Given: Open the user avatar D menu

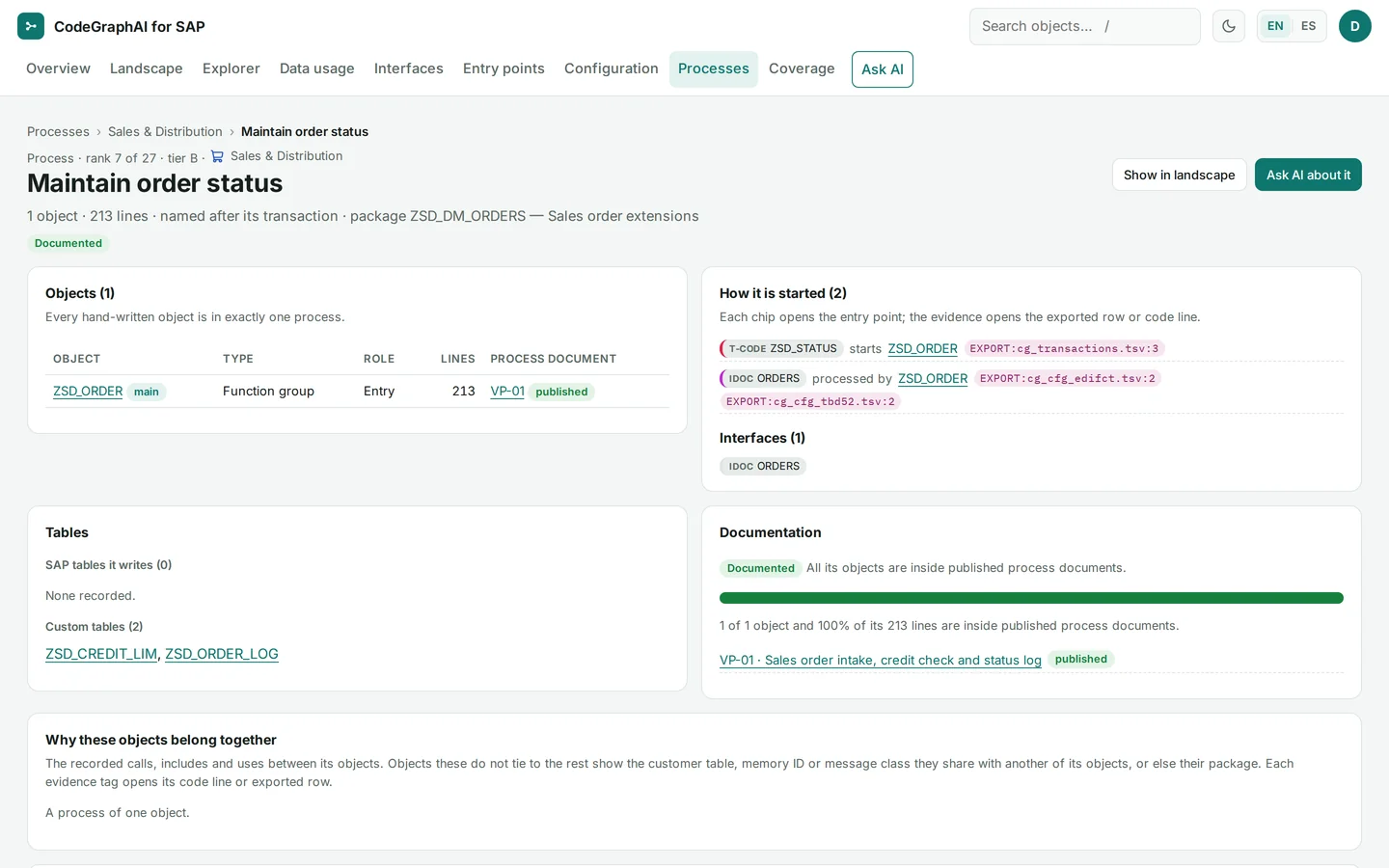Looking at the screenshot, I should [1355, 26].
